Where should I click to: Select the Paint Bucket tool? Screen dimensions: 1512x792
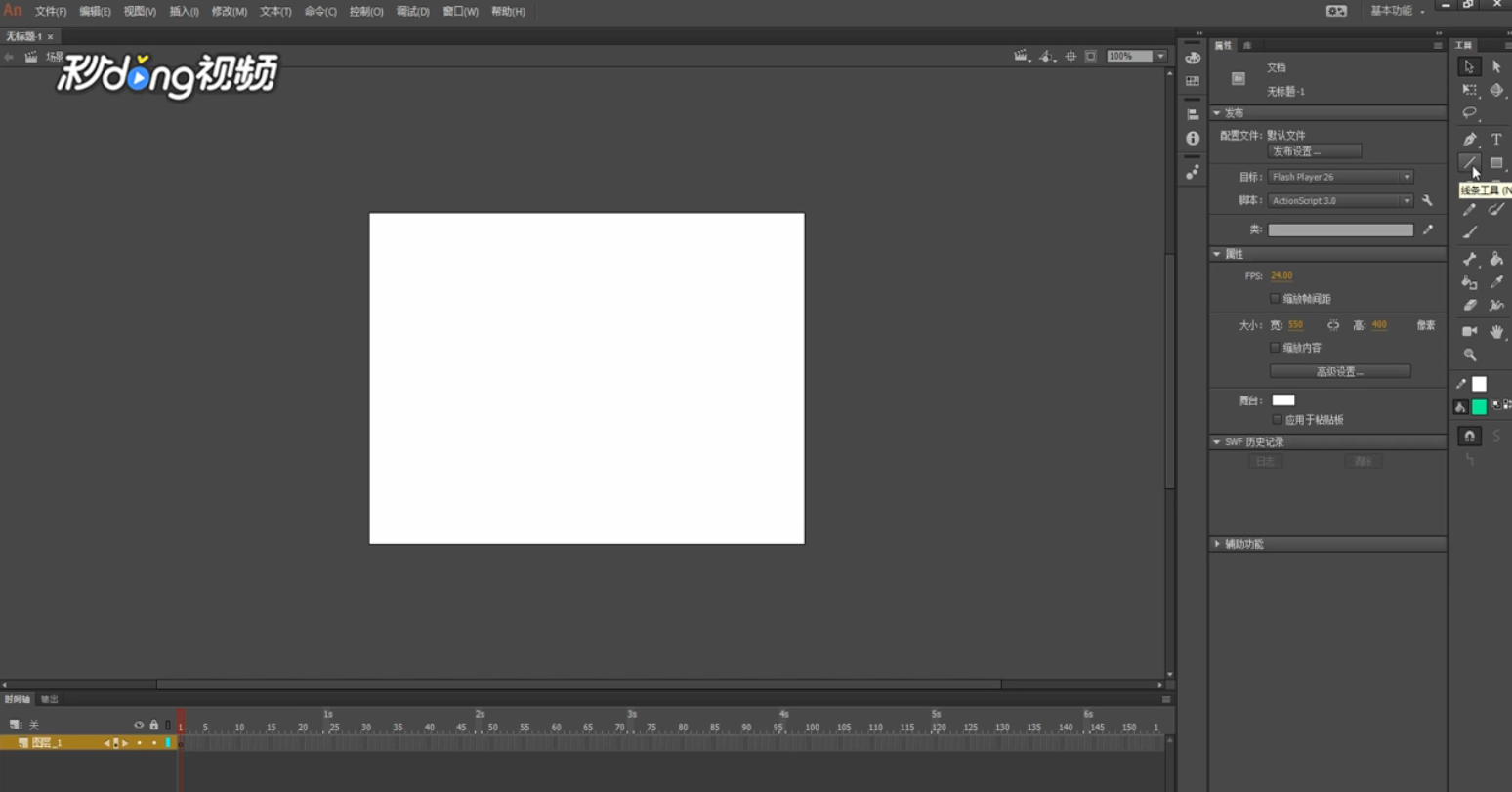pos(1496,259)
